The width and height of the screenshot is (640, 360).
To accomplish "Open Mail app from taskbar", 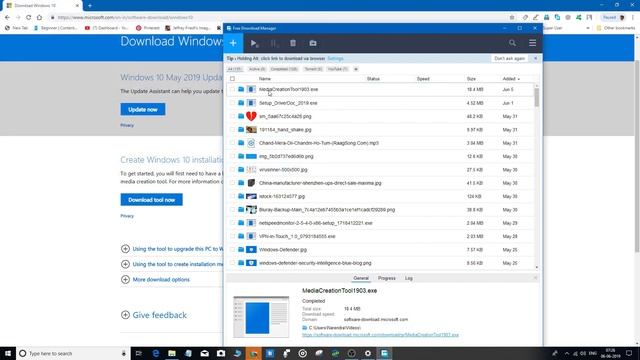I will (x=204, y=353).
